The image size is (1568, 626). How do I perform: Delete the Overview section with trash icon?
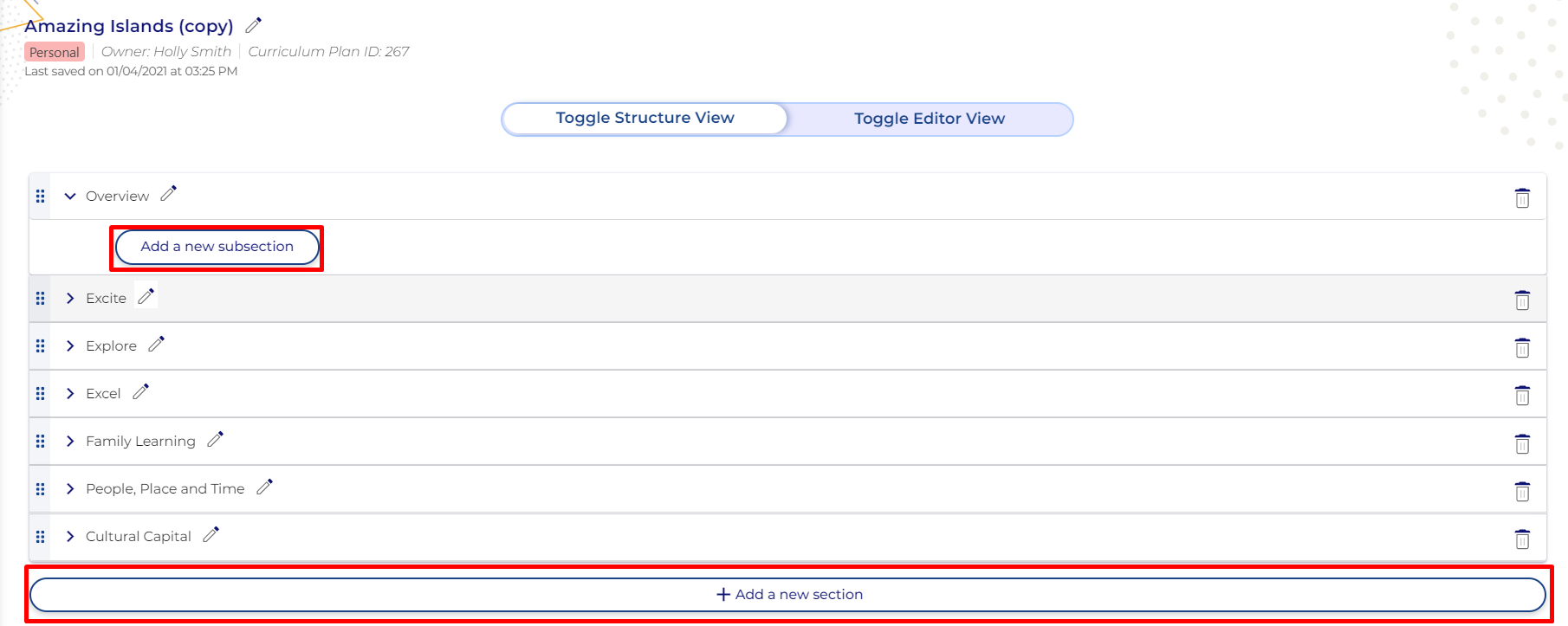point(1521,198)
